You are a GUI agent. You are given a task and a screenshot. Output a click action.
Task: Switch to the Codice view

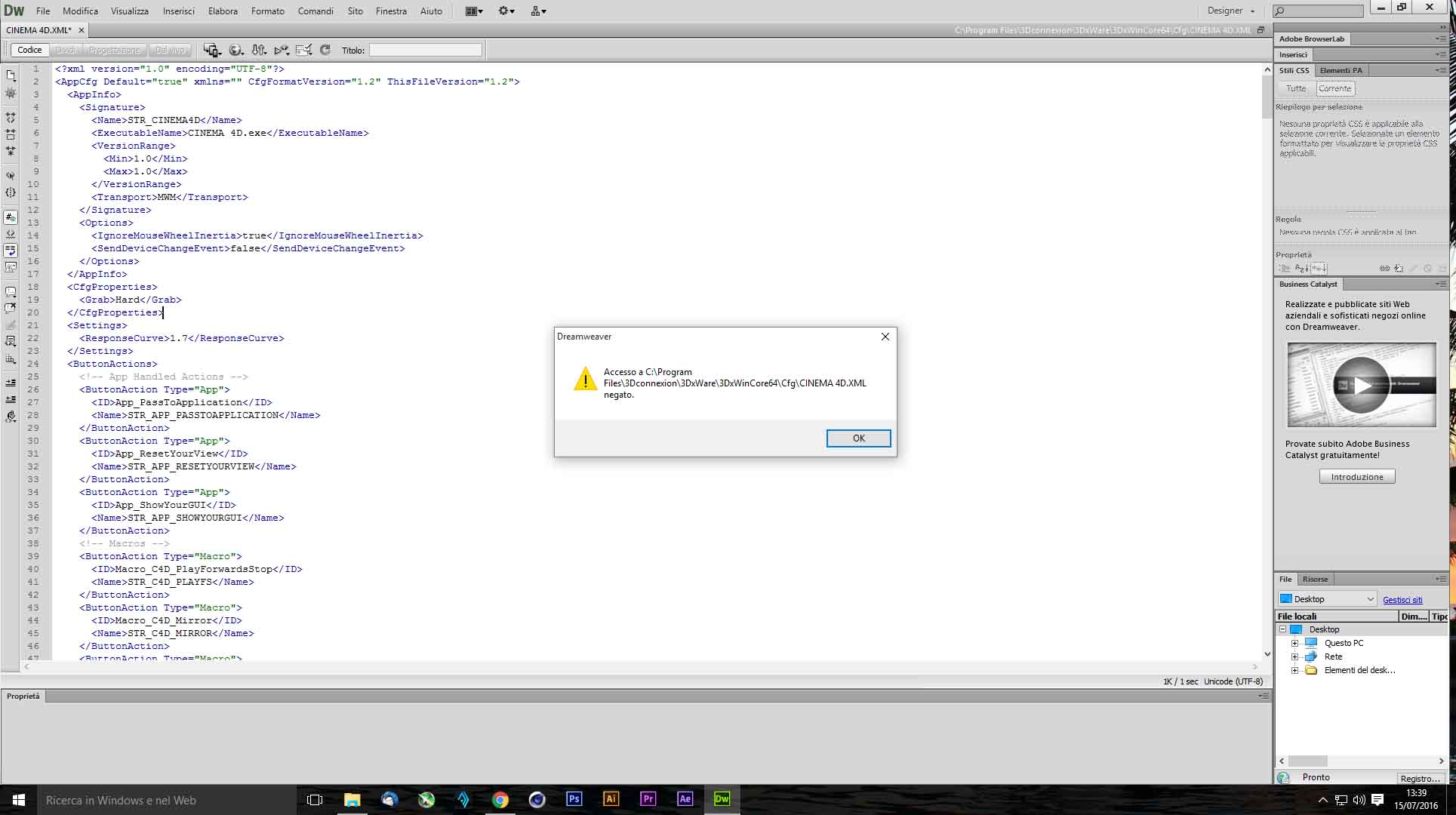click(x=29, y=50)
